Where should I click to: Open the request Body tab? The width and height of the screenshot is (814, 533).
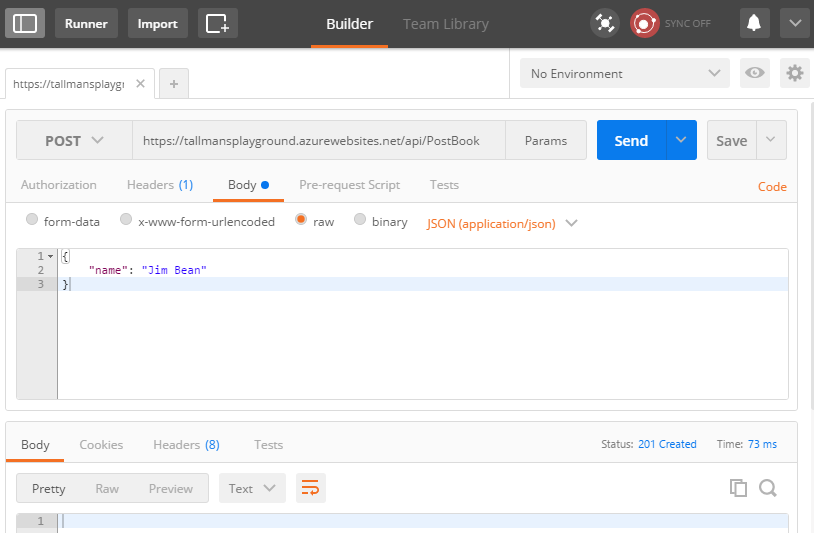(x=248, y=185)
